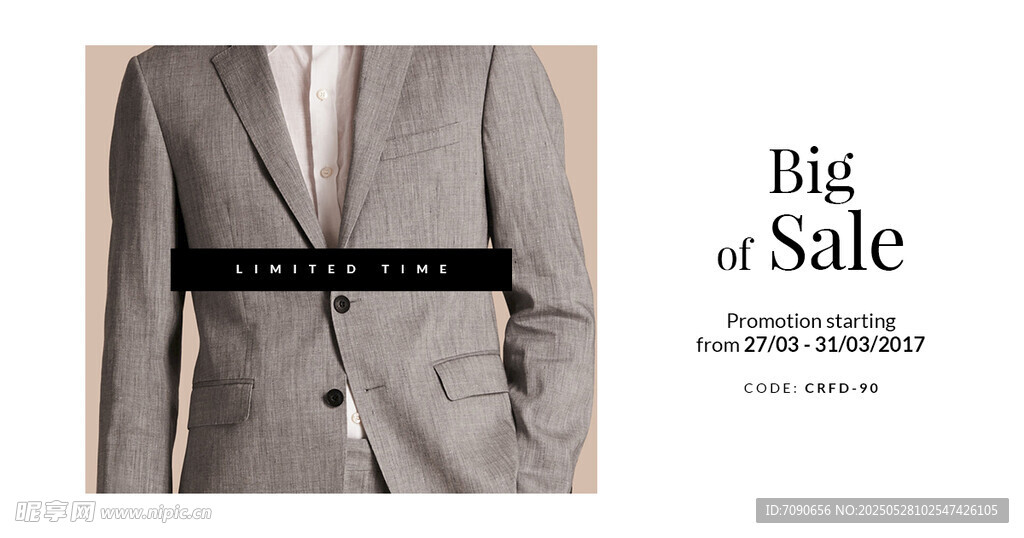The width and height of the screenshot is (1024, 538).
Task: Open the www.nipic.com watermark link
Action: pos(156,513)
